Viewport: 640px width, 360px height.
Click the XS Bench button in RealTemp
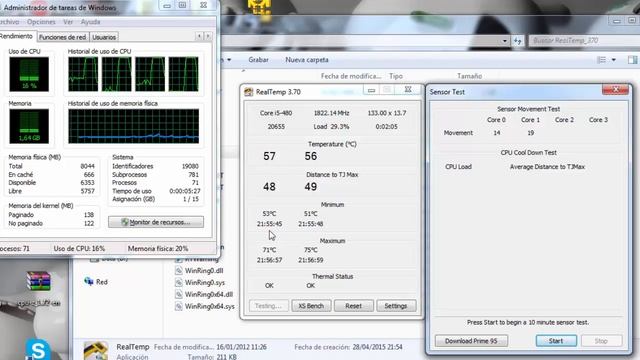click(x=311, y=306)
